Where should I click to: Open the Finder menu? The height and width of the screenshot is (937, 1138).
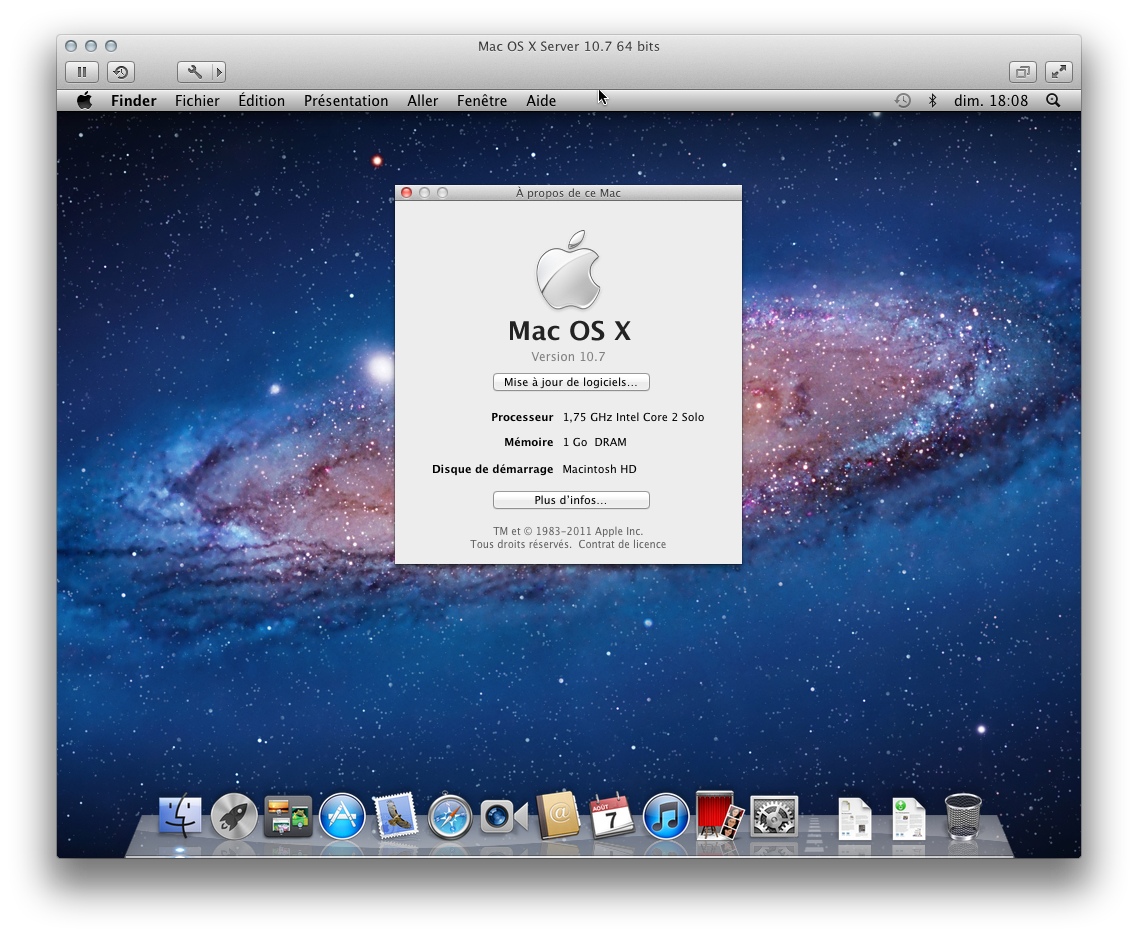click(x=134, y=101)
